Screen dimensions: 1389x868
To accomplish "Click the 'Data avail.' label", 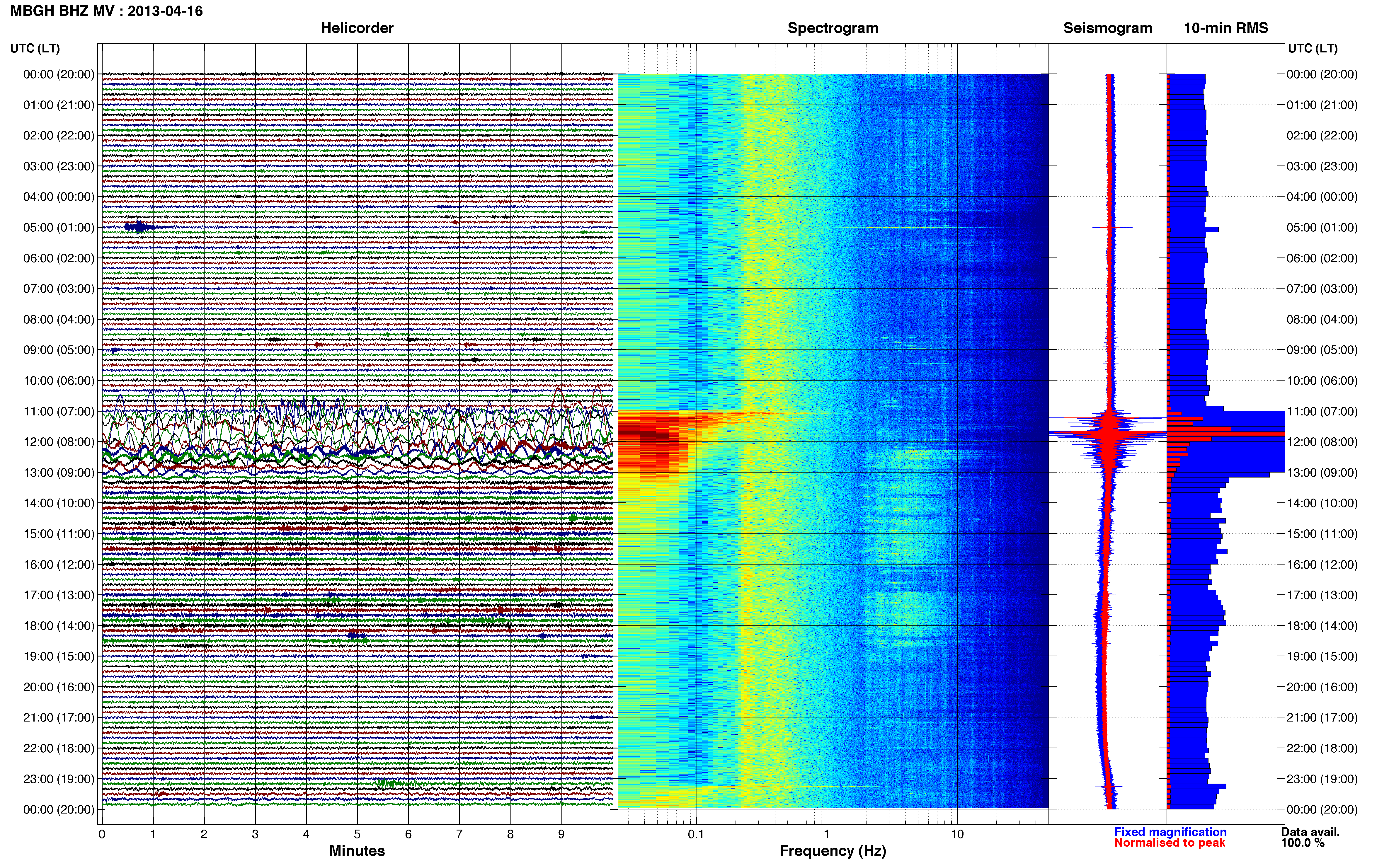I will click(1310, 832).
